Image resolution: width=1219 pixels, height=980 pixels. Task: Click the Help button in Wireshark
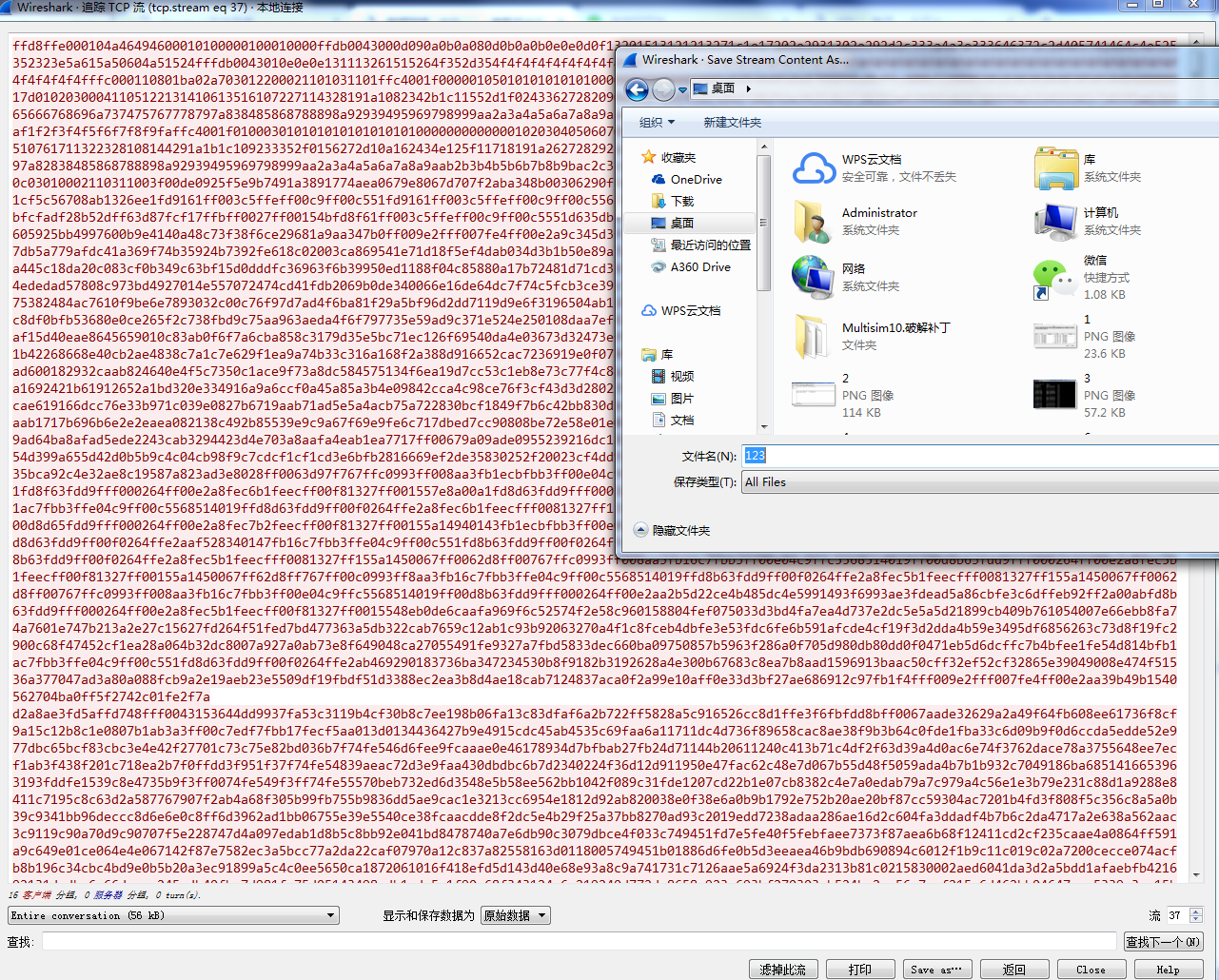click(1169, 970)
